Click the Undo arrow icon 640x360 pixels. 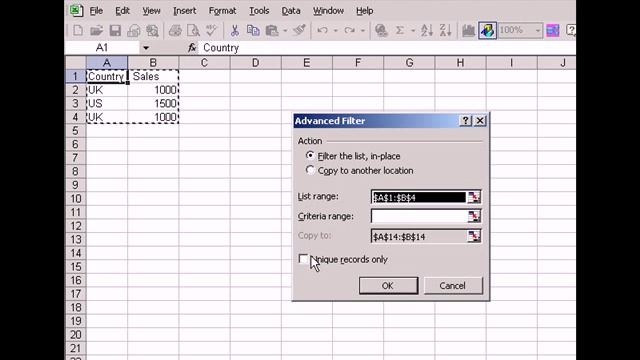pyautogui.click(x=322, y=31)
